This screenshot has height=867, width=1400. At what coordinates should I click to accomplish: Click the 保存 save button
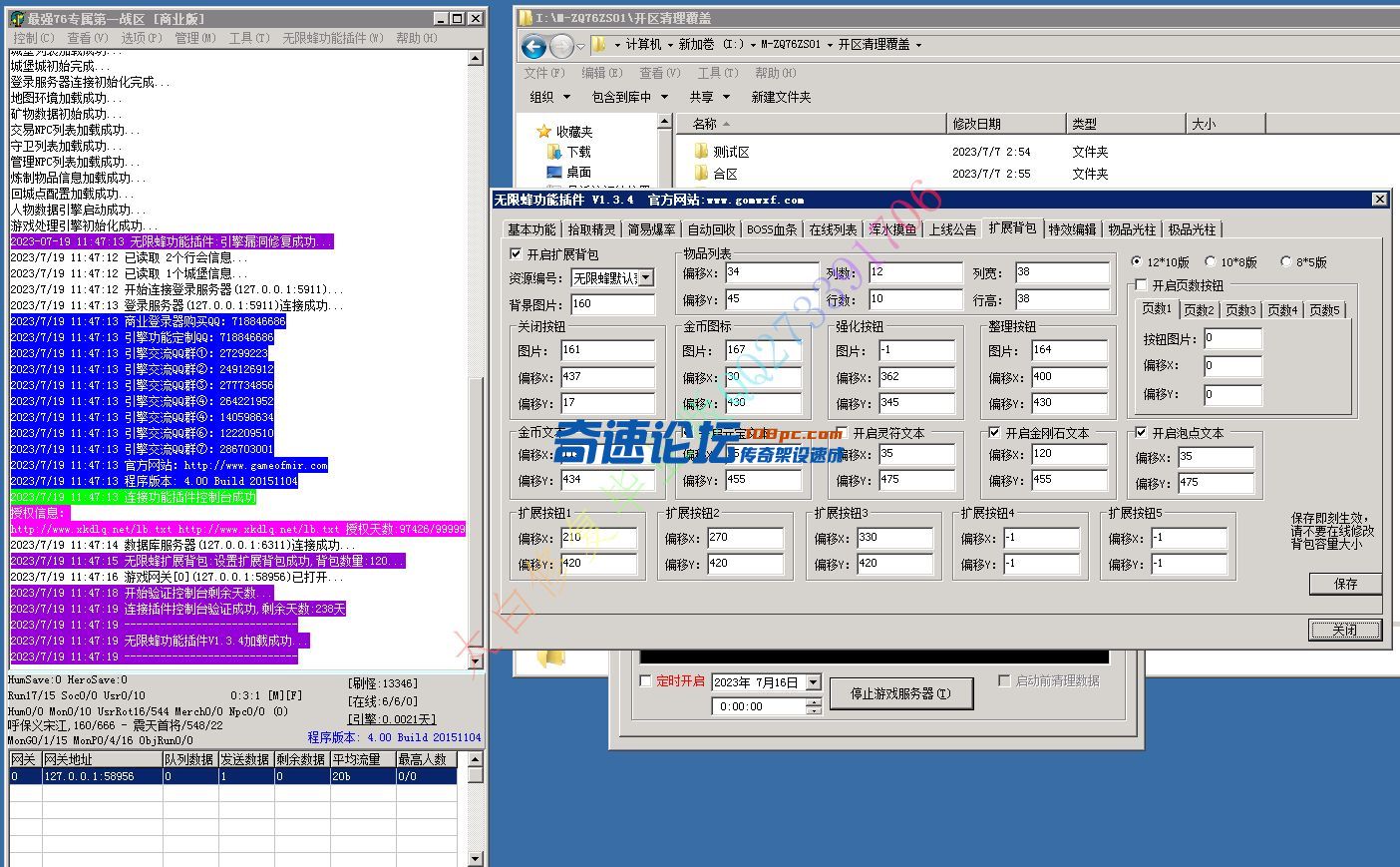(1345, 584)
